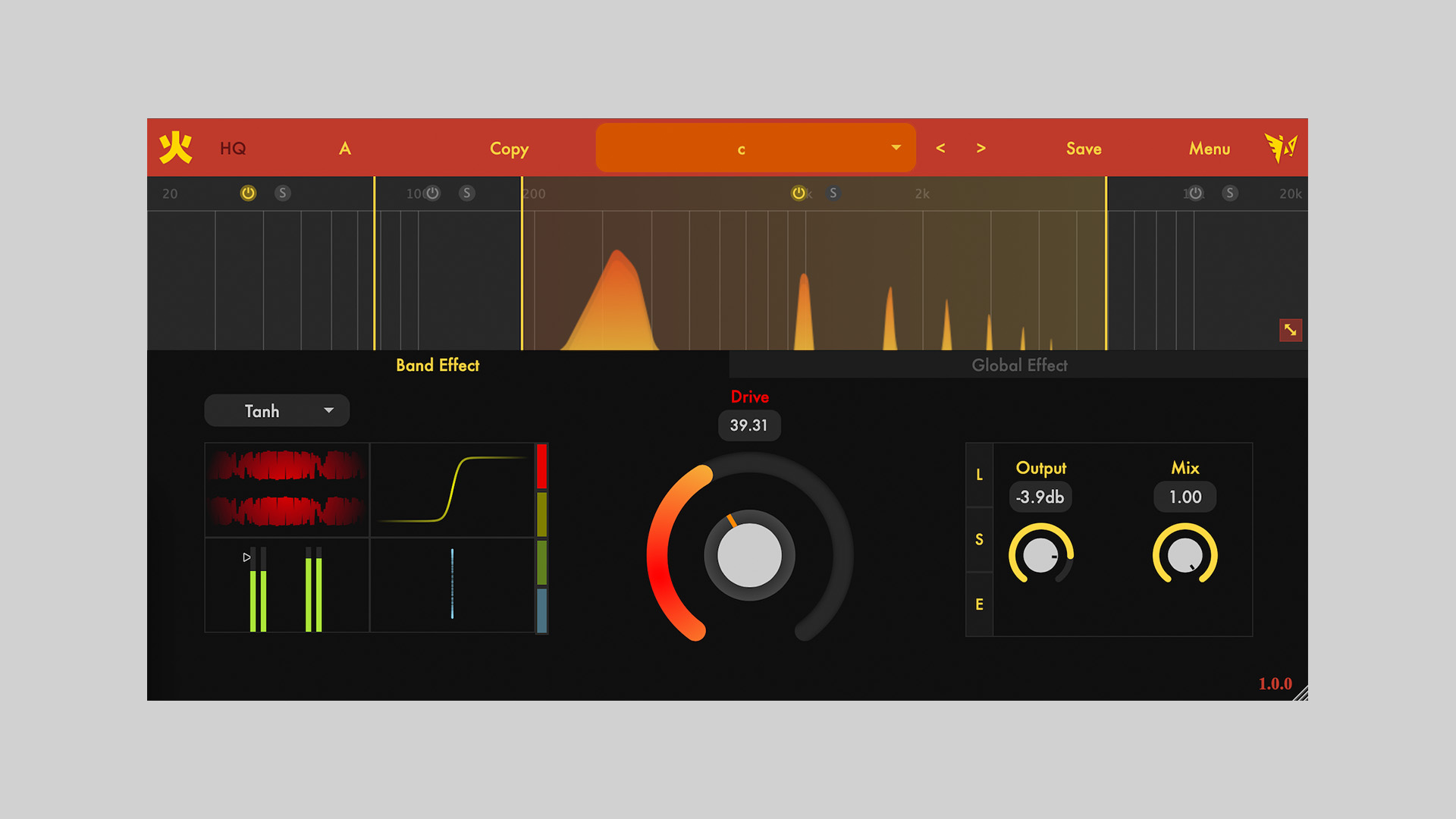Select the E side tab
Screen dimensions: 1456x819
979,604
